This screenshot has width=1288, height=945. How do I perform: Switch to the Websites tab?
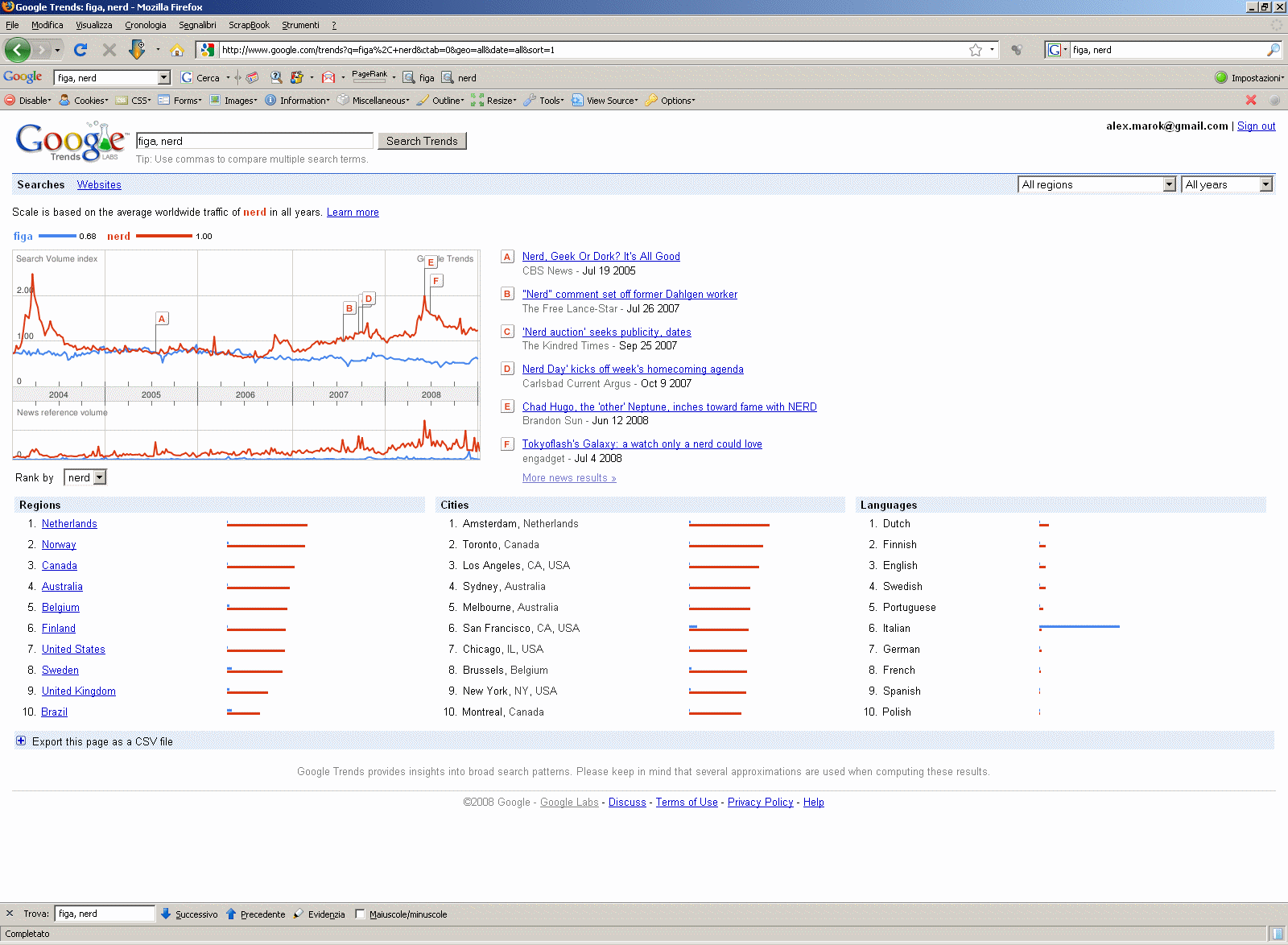coord(99,184)
